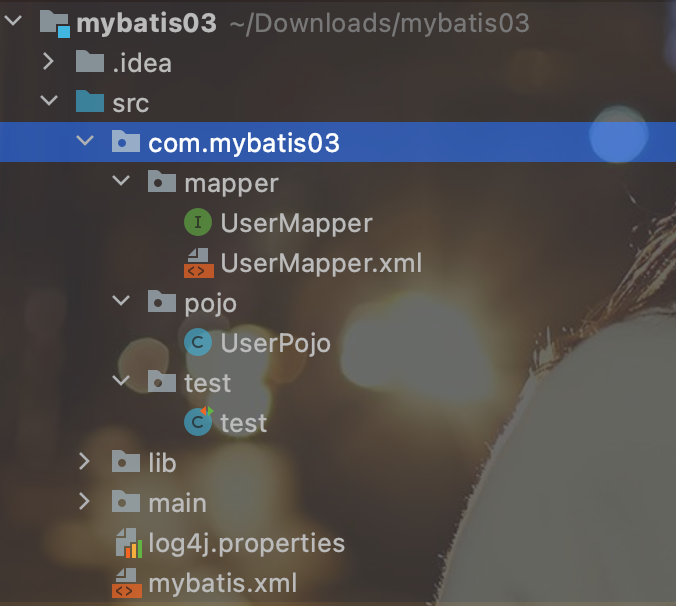Expand the lib folder

click(84, 461)
